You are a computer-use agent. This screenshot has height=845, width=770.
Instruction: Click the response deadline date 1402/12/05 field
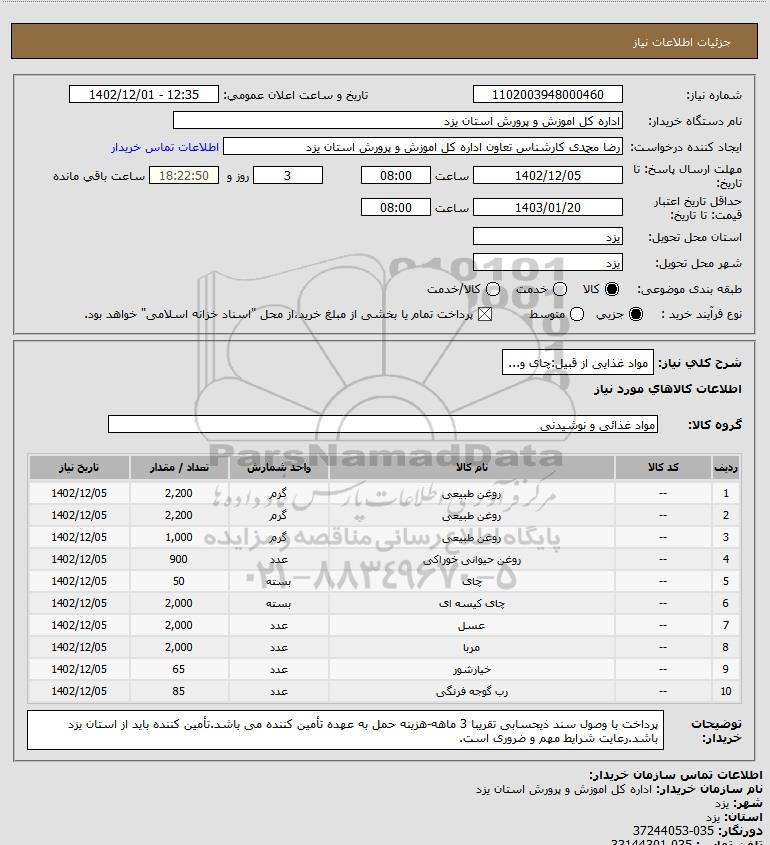coord(547,175)
